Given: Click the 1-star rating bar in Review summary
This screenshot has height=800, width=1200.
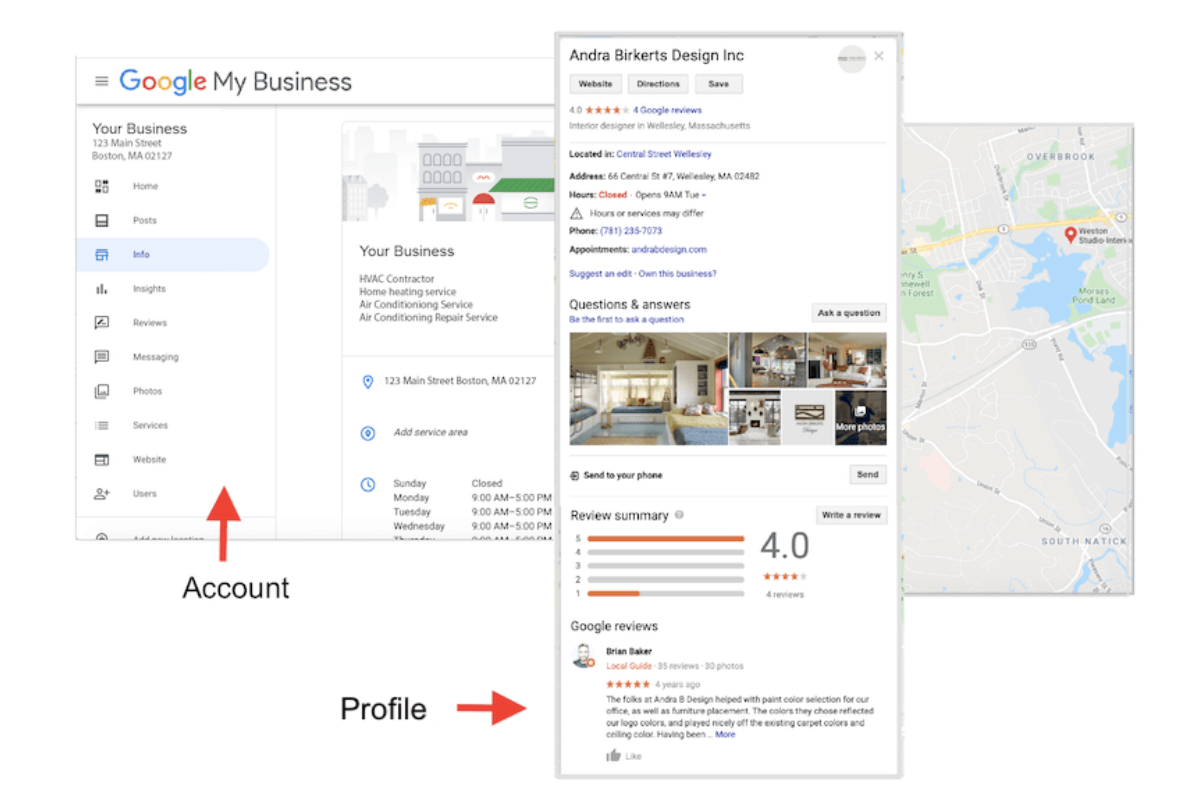Looking at the screenshot, I should tap(666, 593).
